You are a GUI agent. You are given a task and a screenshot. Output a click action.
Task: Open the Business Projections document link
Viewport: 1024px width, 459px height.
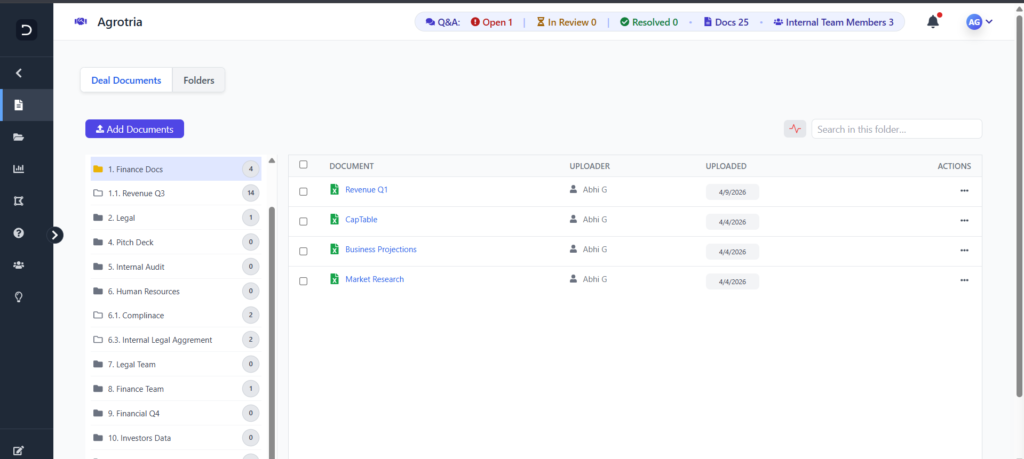(380, 249)
